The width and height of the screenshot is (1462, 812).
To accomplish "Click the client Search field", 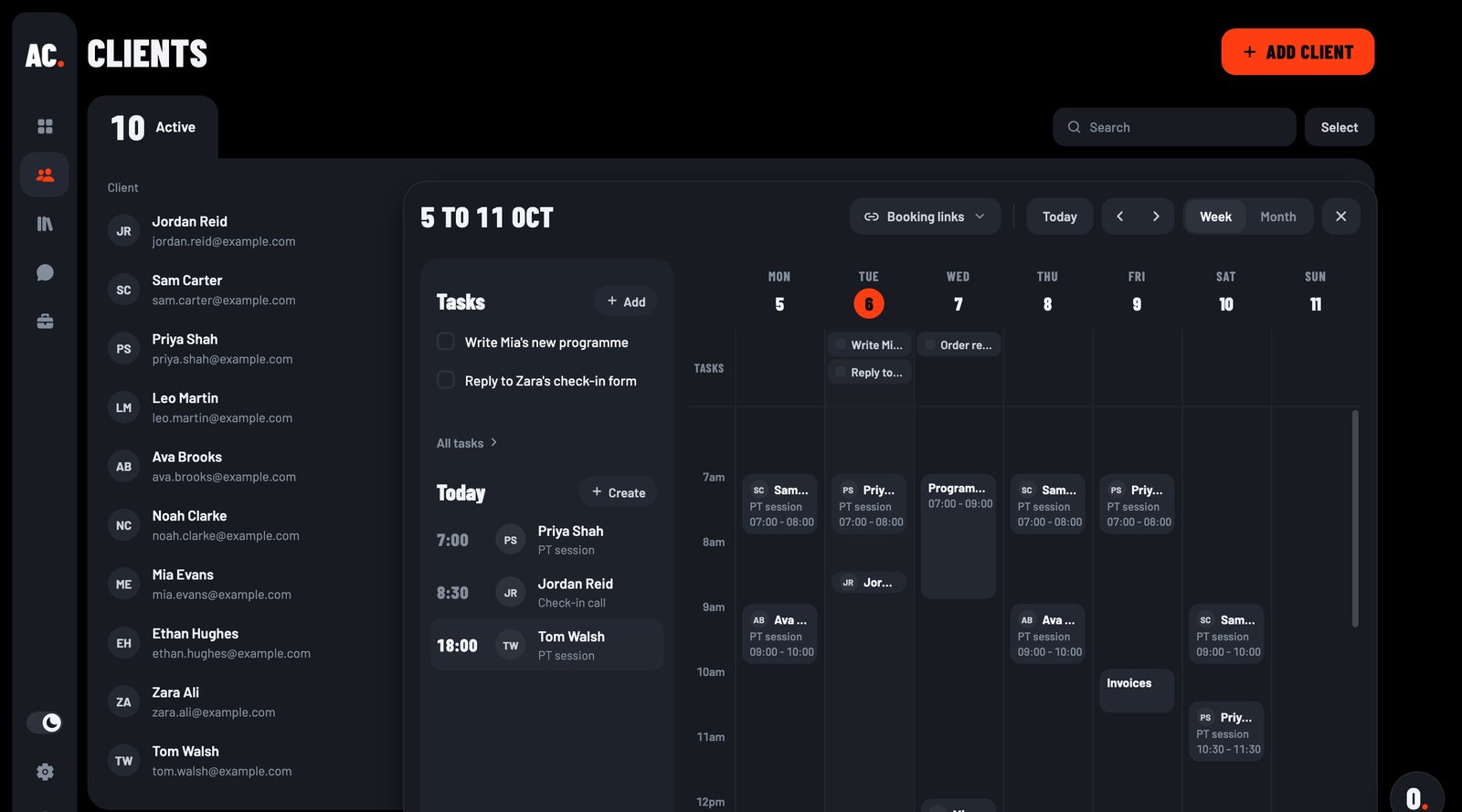I will click(1174, 127).
